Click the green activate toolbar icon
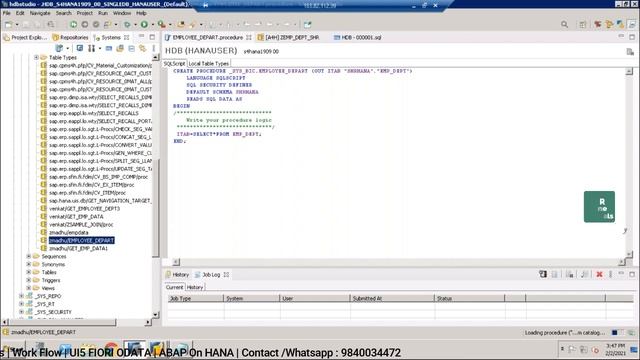 pos(73,24)
